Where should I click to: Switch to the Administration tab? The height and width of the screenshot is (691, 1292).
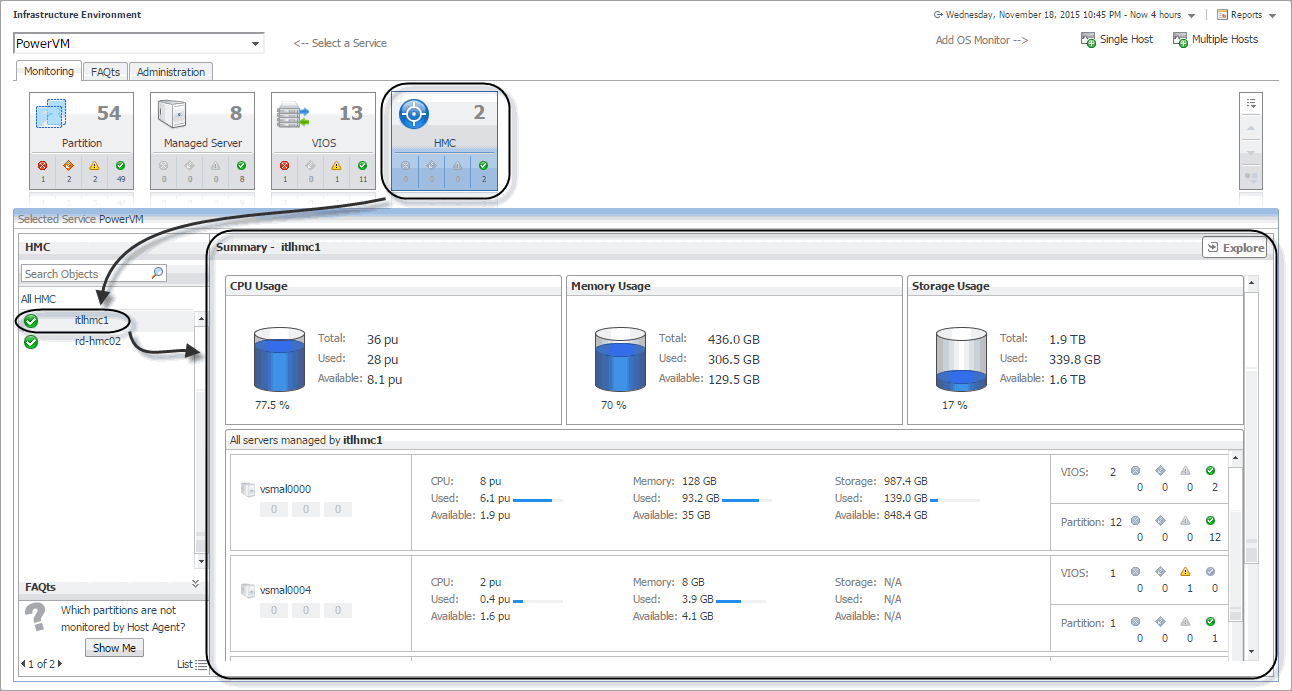(171, 72)
